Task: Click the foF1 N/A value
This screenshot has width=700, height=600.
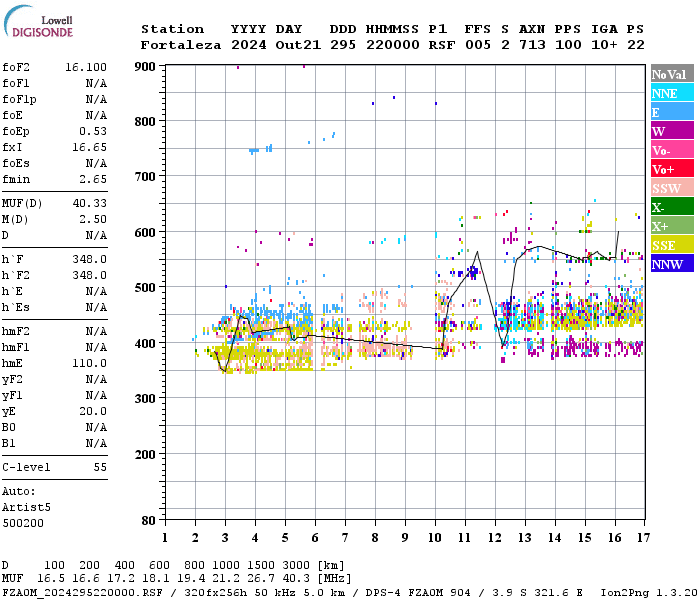Action: tap(96, 83)
